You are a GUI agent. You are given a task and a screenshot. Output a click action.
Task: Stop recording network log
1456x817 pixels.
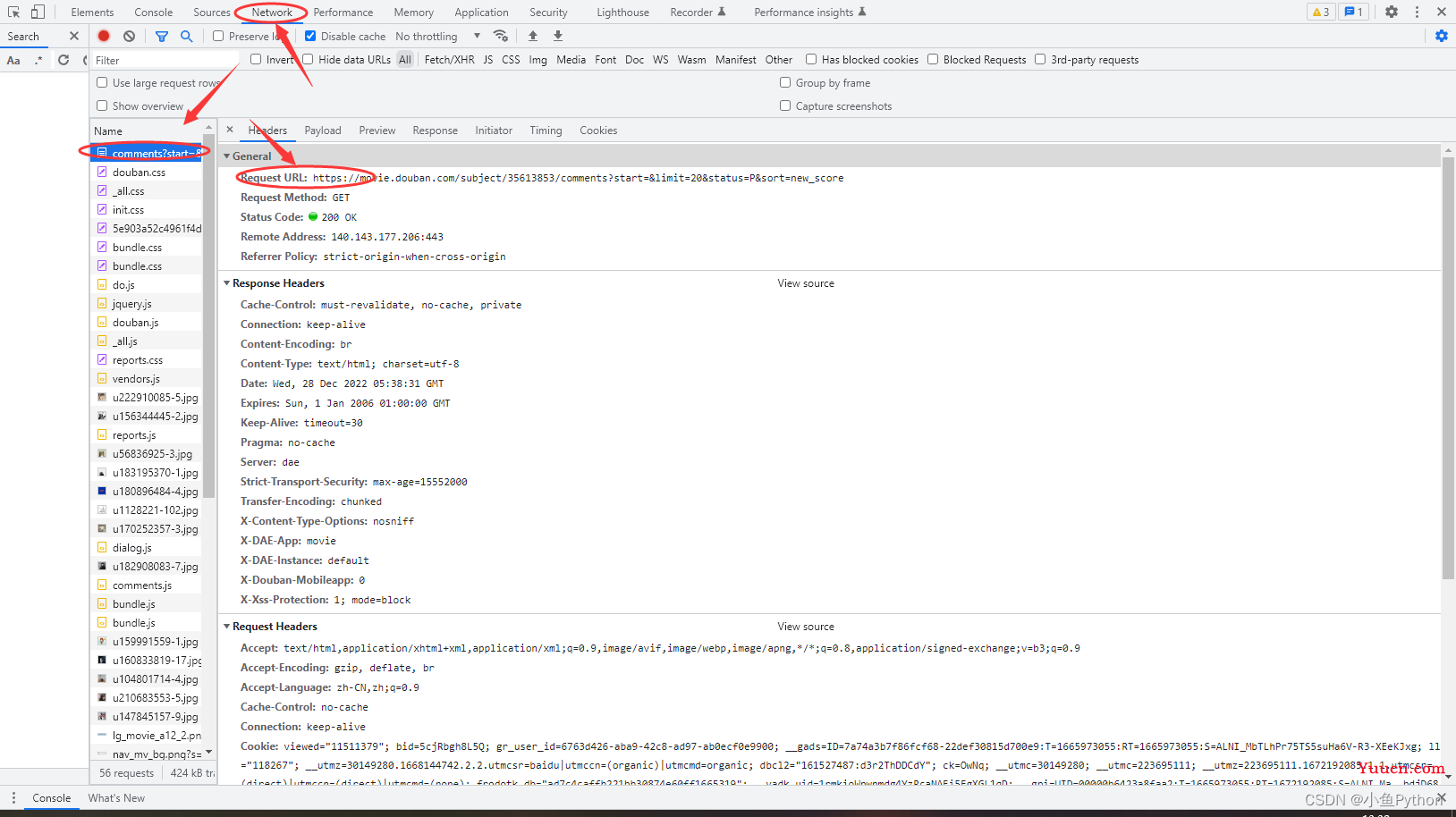(x=104, y=36)
